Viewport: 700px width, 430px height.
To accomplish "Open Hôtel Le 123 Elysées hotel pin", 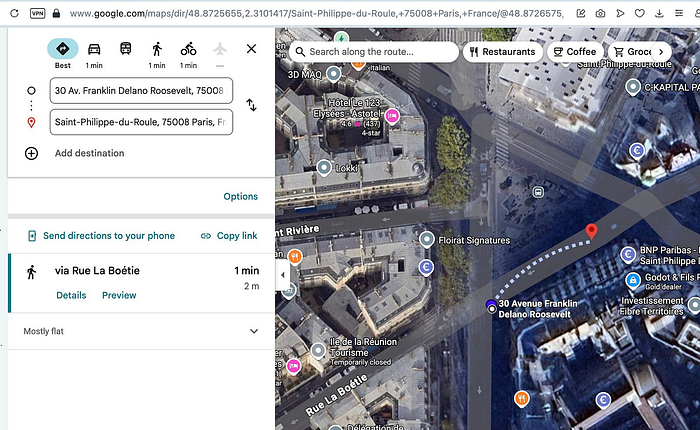I will click(x=392, y=117).
